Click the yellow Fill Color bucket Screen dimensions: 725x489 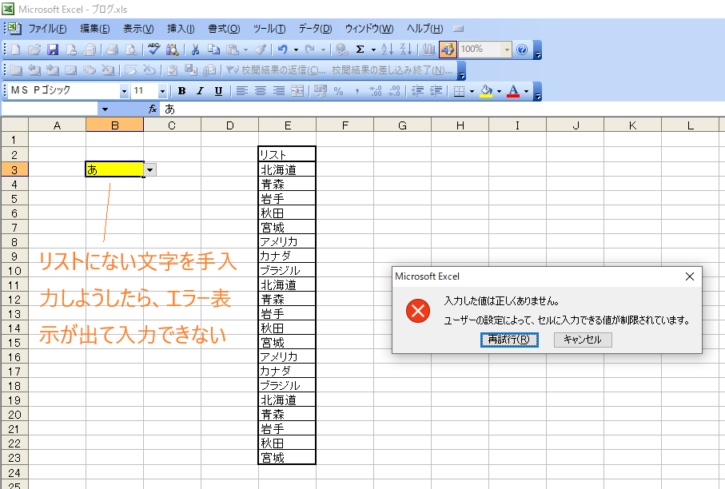click(x=485, y=91)
